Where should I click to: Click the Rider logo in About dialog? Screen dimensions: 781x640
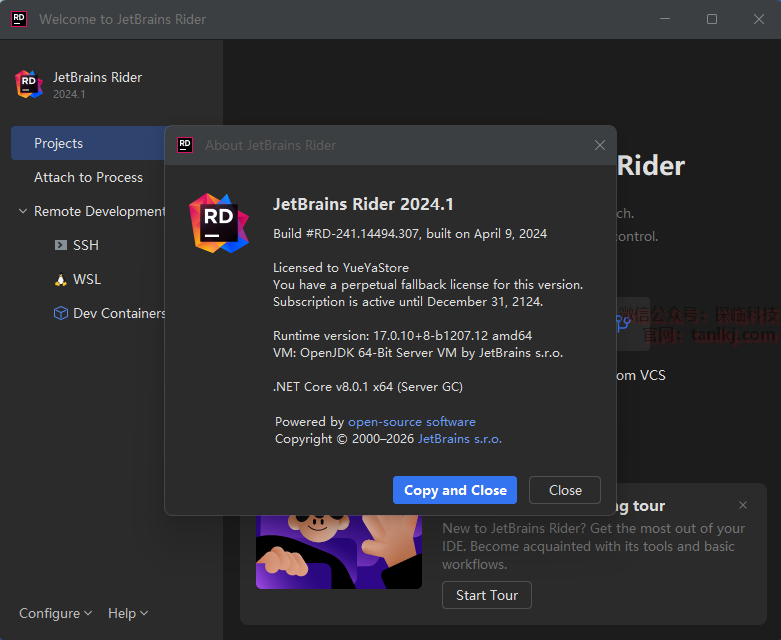[219, 222]
